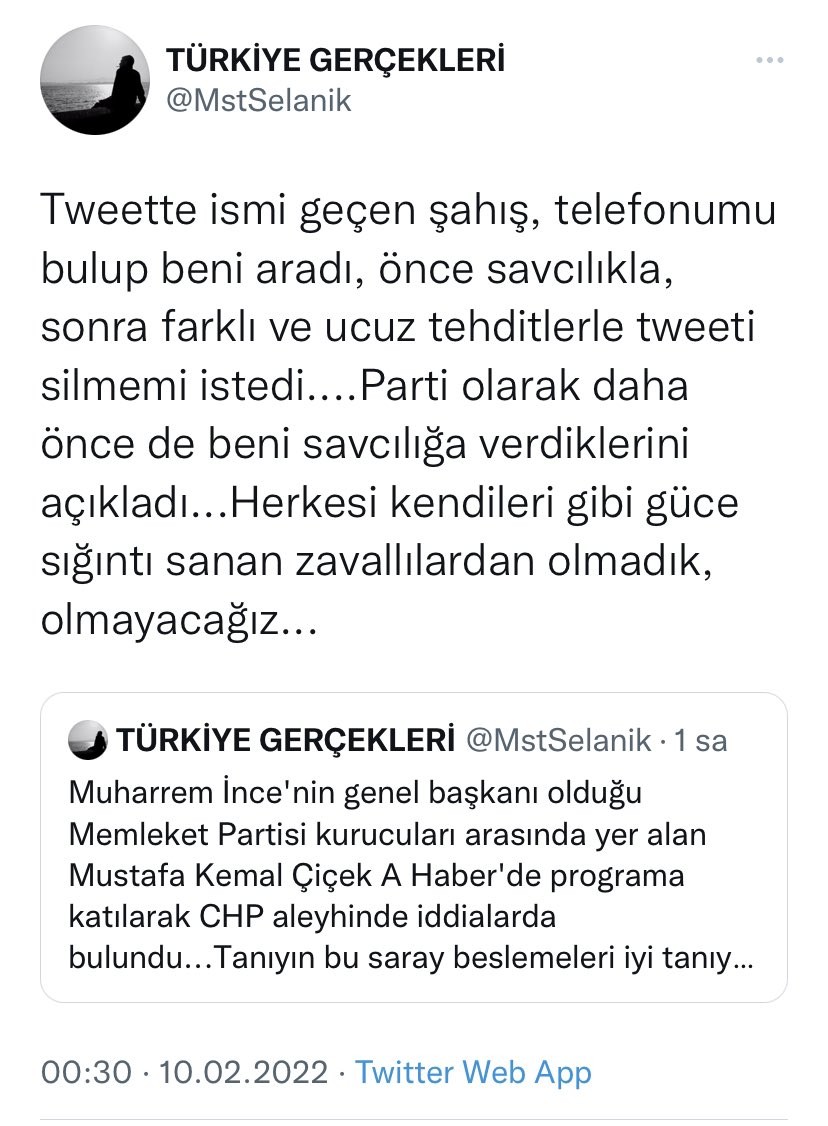828x1126 pixels.
Task: Open the three-dot More options menu
Action: 769,62
